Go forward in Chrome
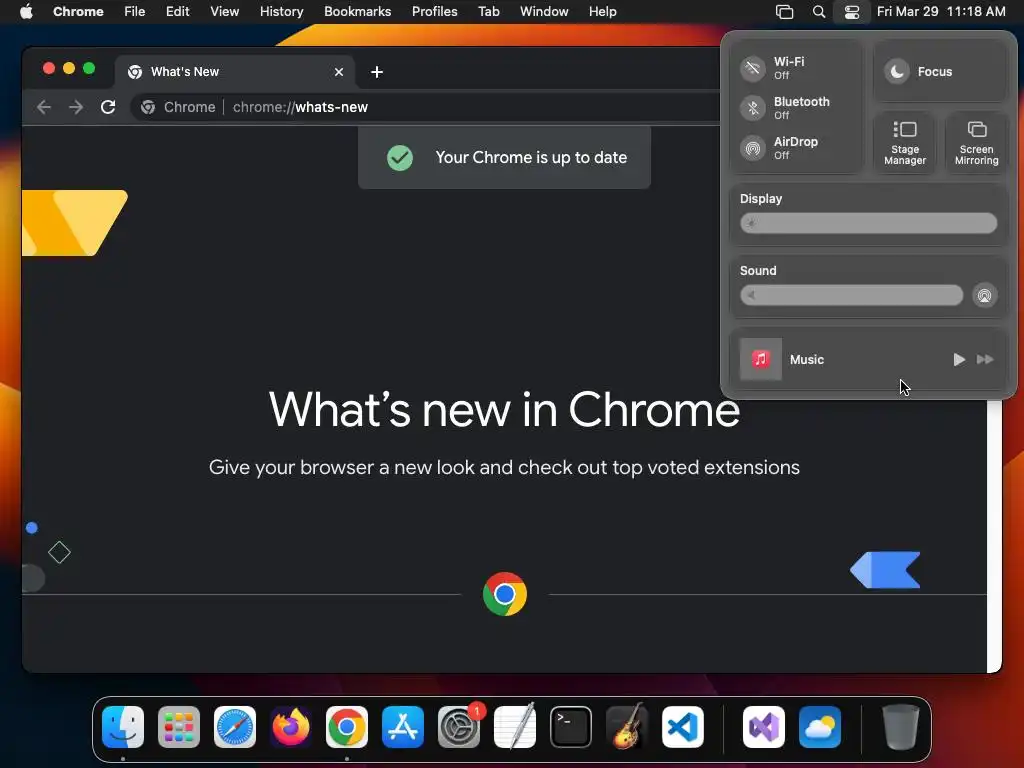This screenshot has width=1024, height=768. 76,107
